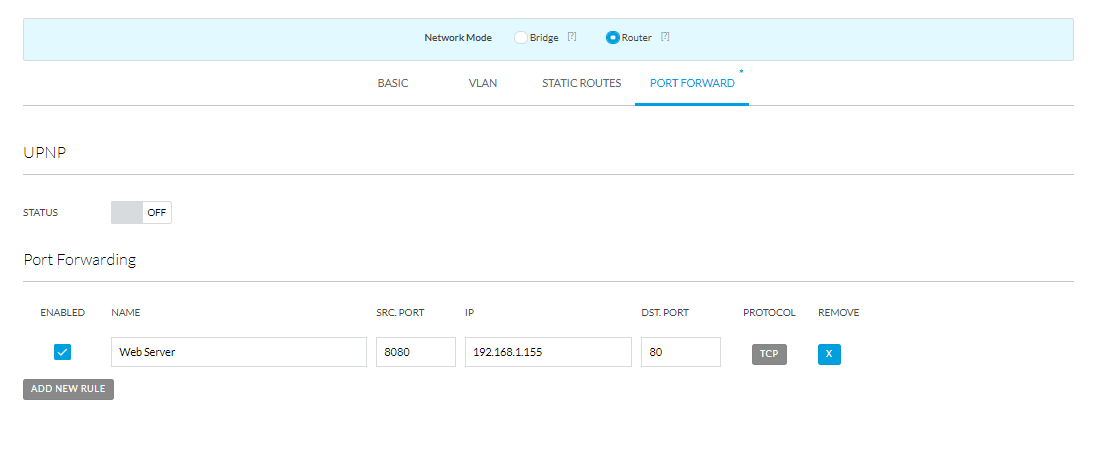
Task: Edit the destination port field showing 80
Action: [680, 352]
